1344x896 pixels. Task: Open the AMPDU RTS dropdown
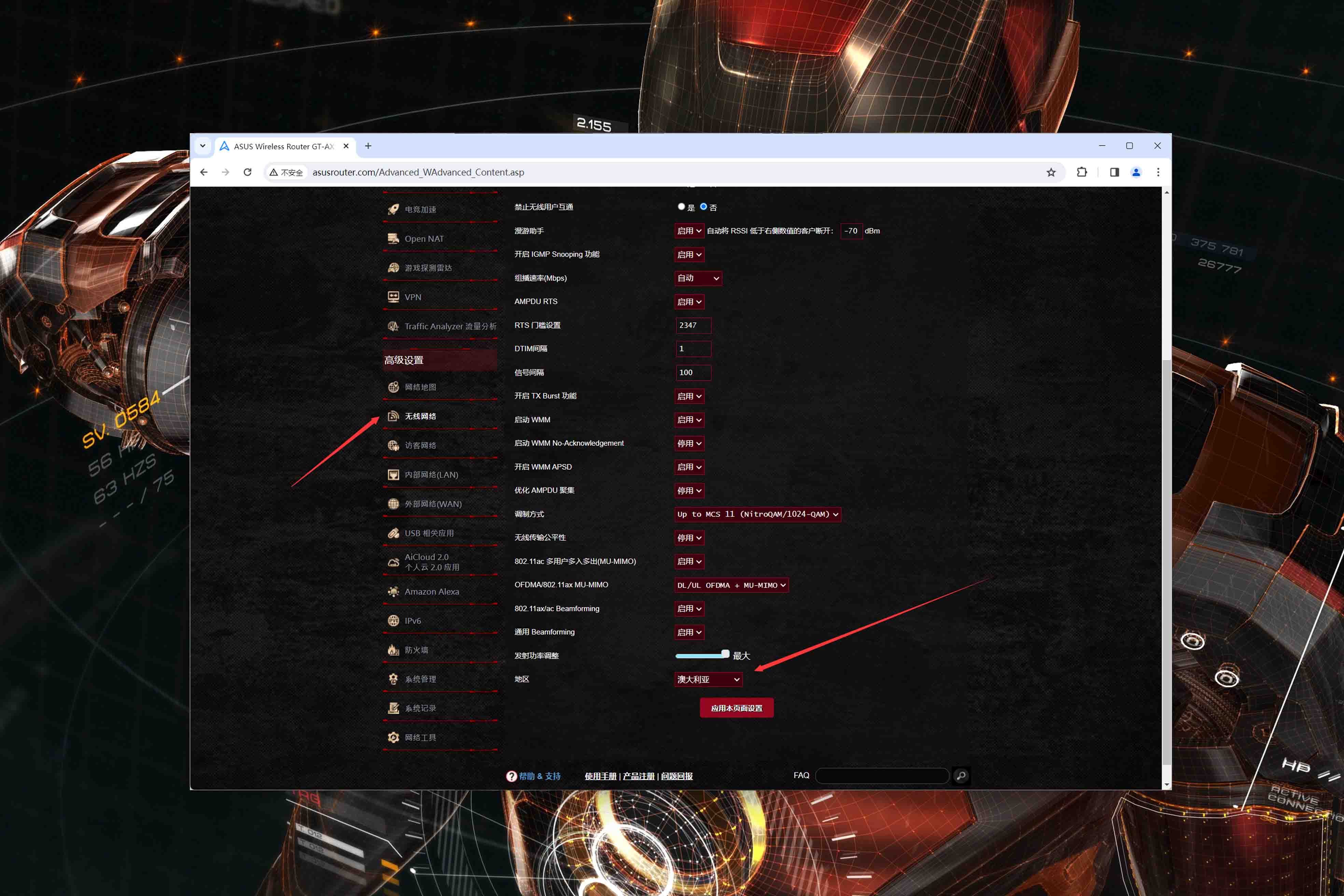pyautogui.click(x=689, y=302)
